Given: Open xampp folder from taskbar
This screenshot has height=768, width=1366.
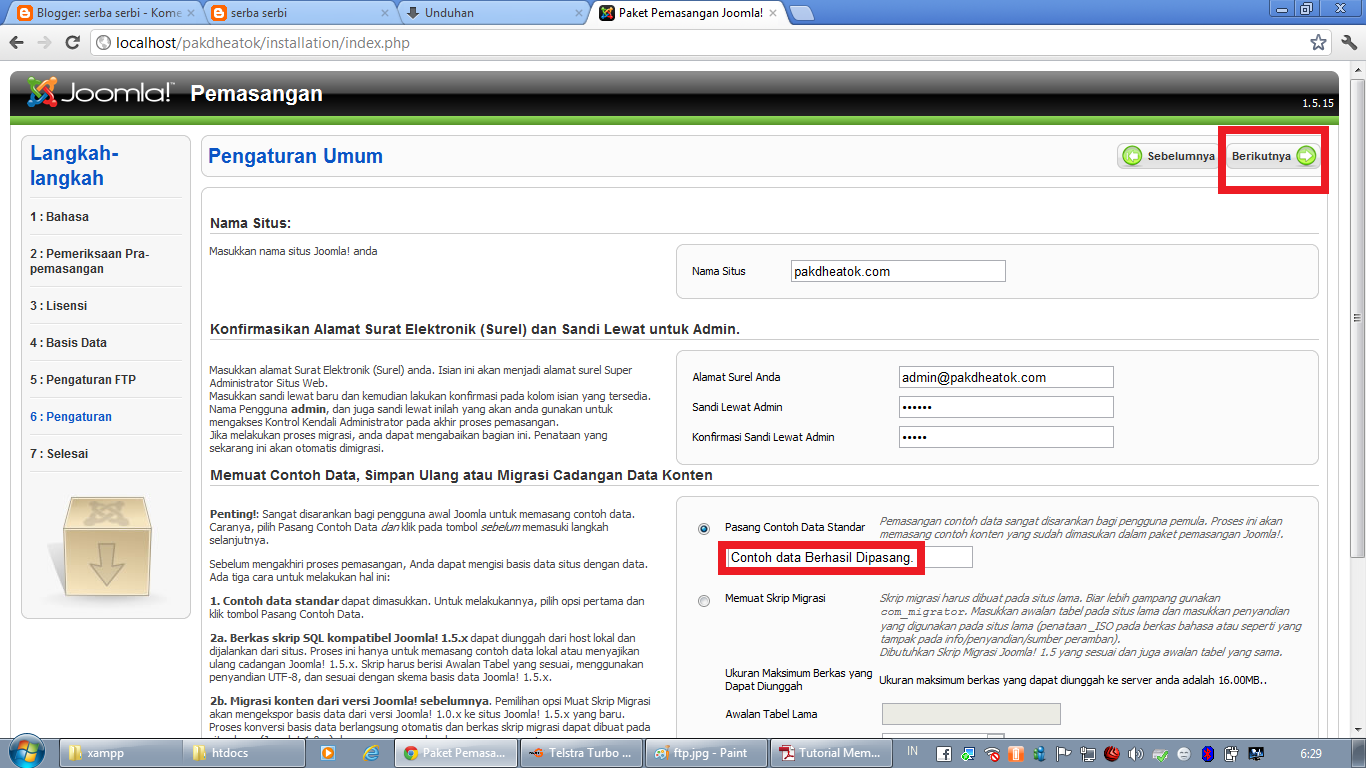Looking at the screenshot, I should click(x=121, y=753).
